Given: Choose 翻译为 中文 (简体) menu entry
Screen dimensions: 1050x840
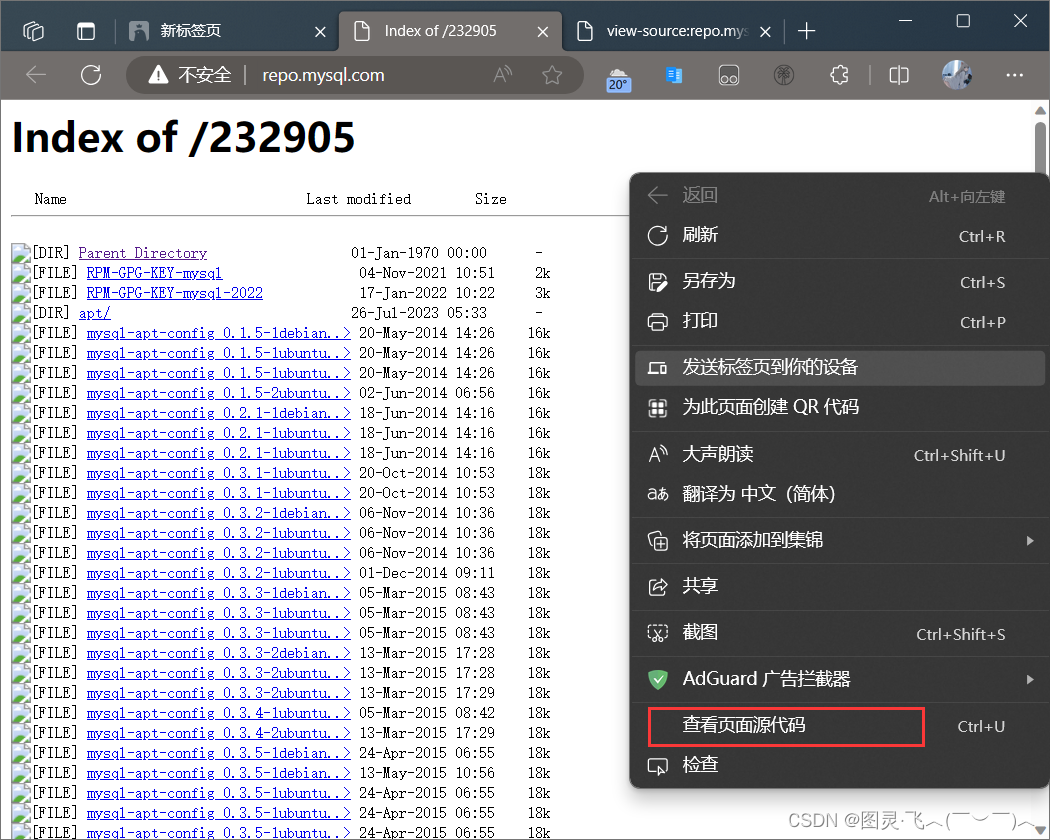Looking at the screenshot, I should [840, 494].
